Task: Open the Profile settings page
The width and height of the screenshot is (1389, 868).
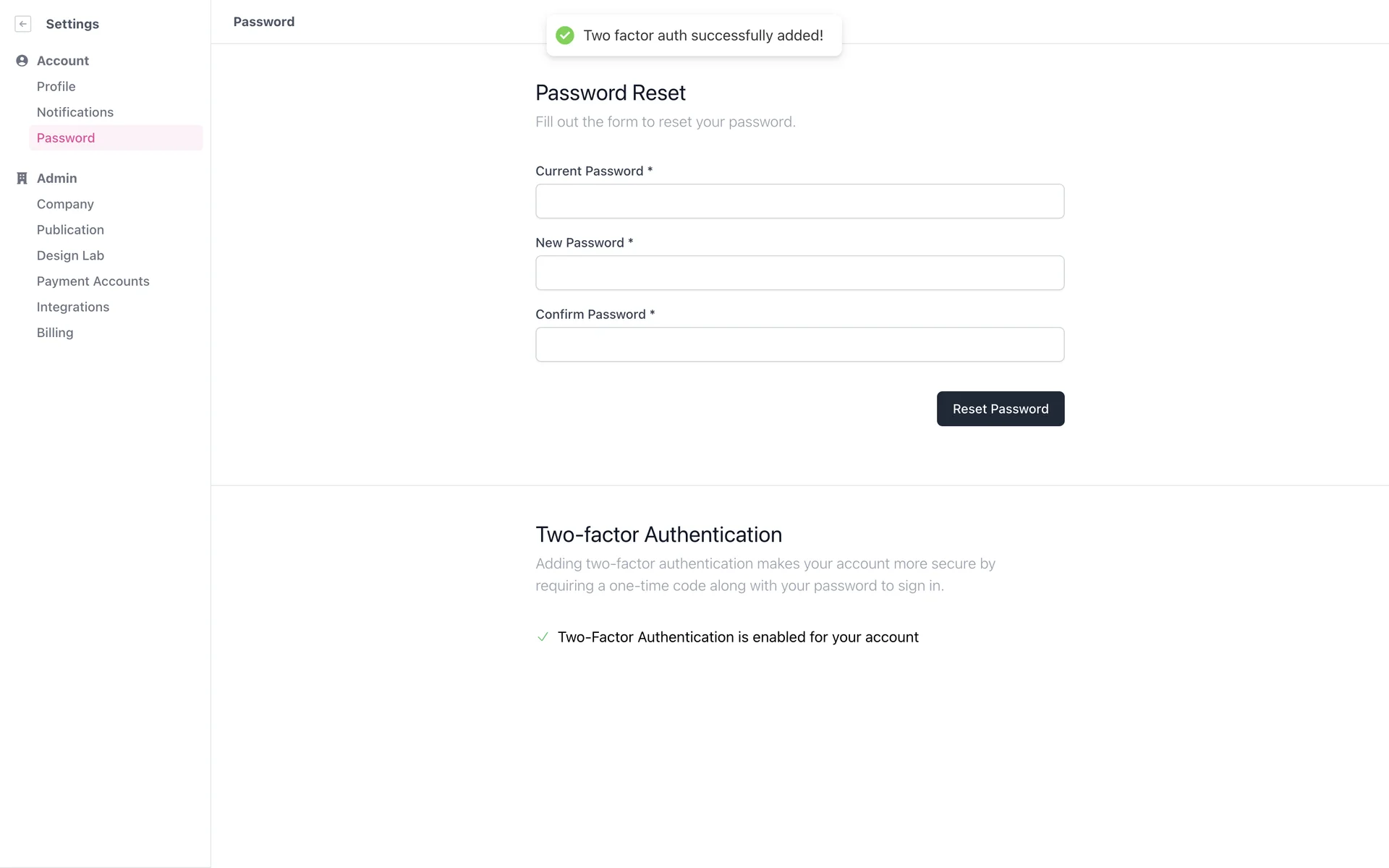Action: [x=56, y=87]
